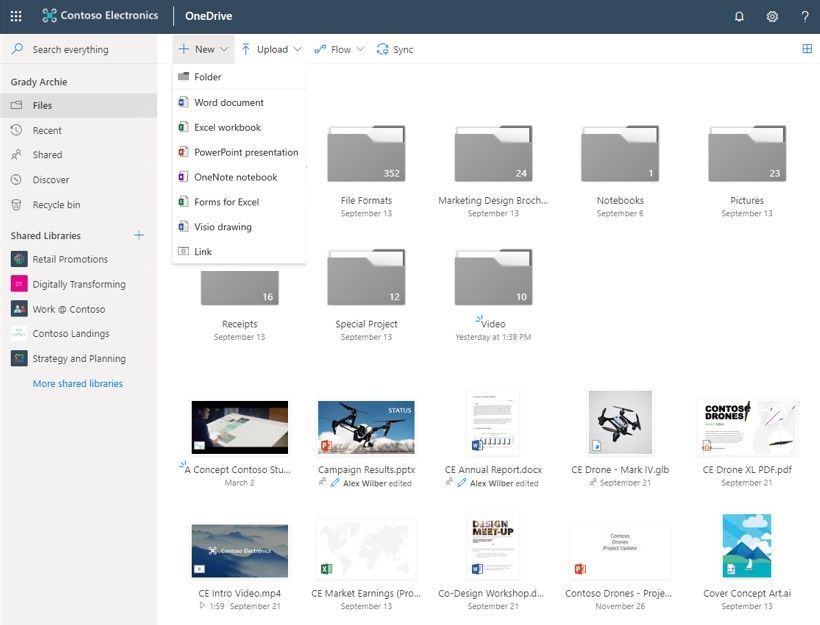This screenshot has width=820, height=625.
Task: Open the Special Project folder icon
Action: tap(366, 277)
